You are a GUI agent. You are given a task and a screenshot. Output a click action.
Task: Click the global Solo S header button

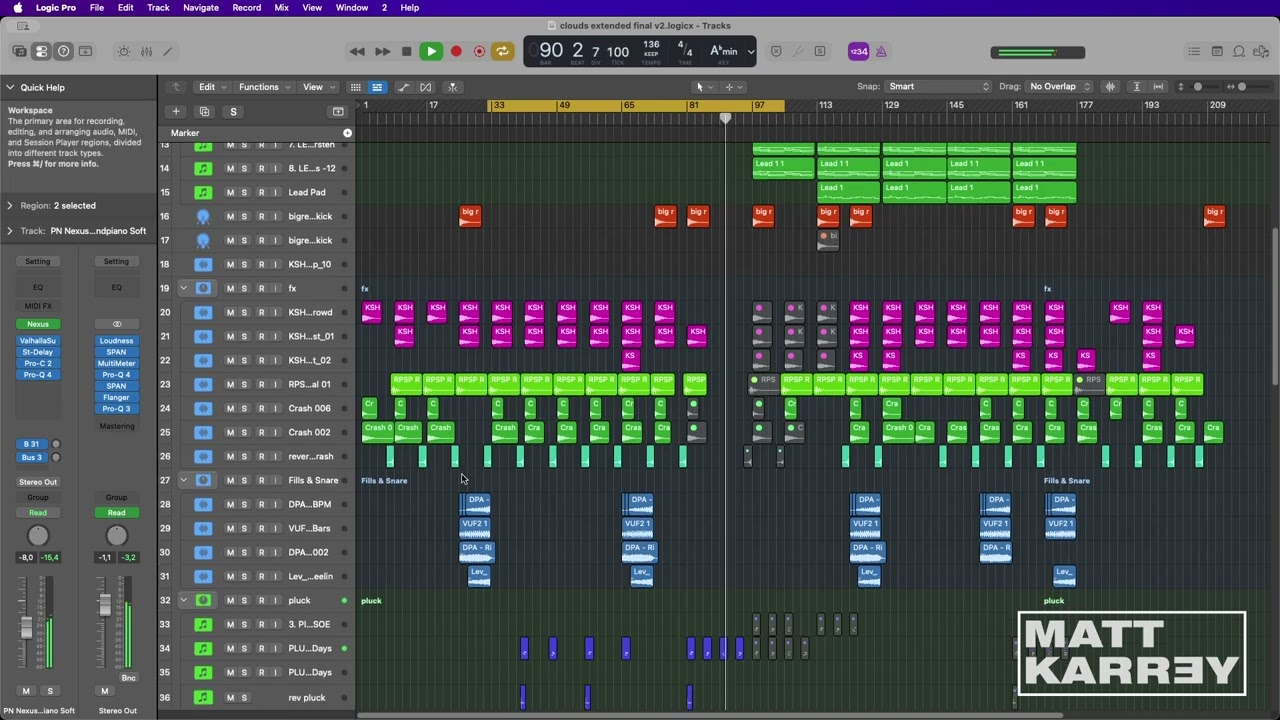(x=233, y=112)
